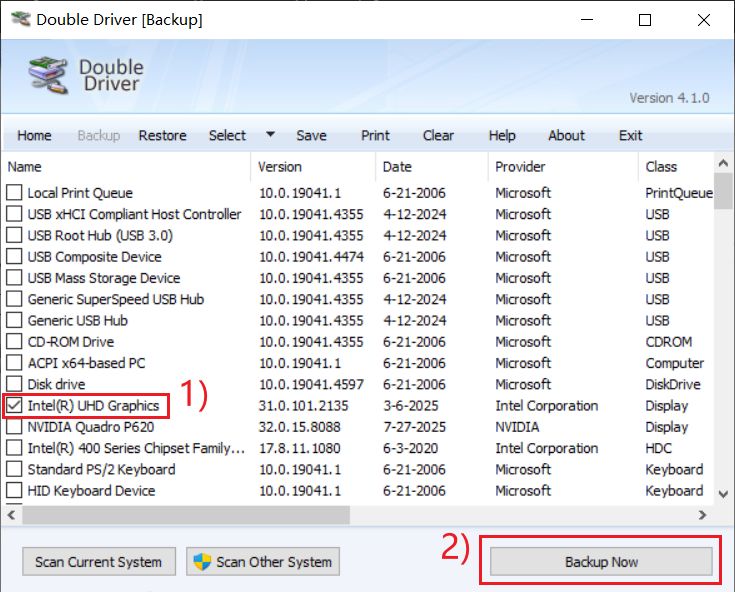Viewport: 735px width, 592px height.
Task: Click shield icon on Scan Other System
Action: tap(203, 561)
